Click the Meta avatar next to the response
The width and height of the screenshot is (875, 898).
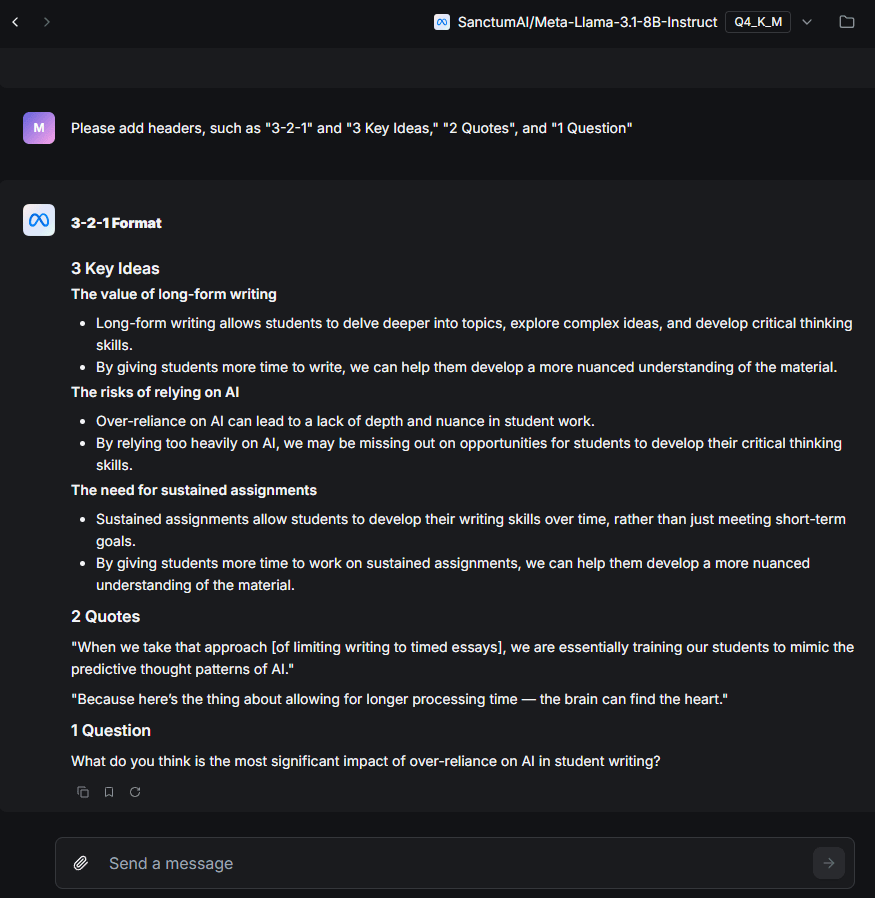(39, 220)
